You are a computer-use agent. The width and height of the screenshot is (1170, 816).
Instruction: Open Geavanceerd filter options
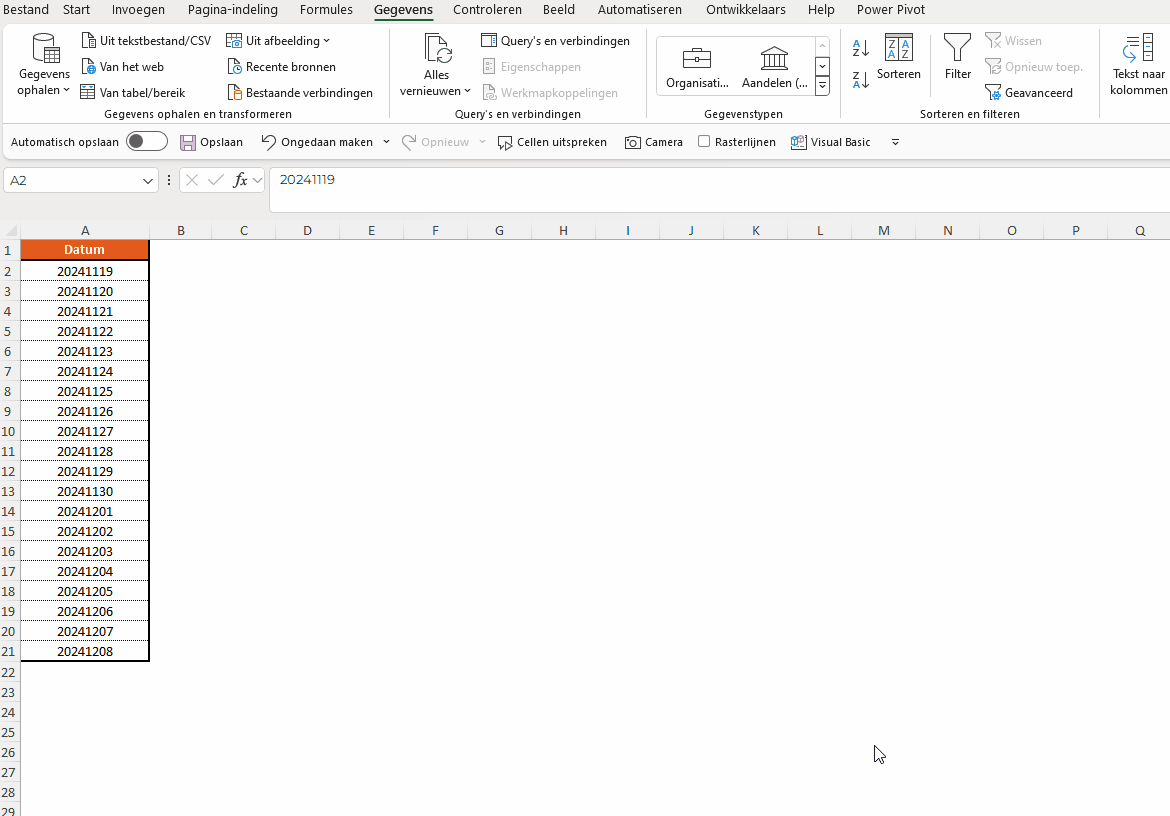click(x=1029, y=92)
